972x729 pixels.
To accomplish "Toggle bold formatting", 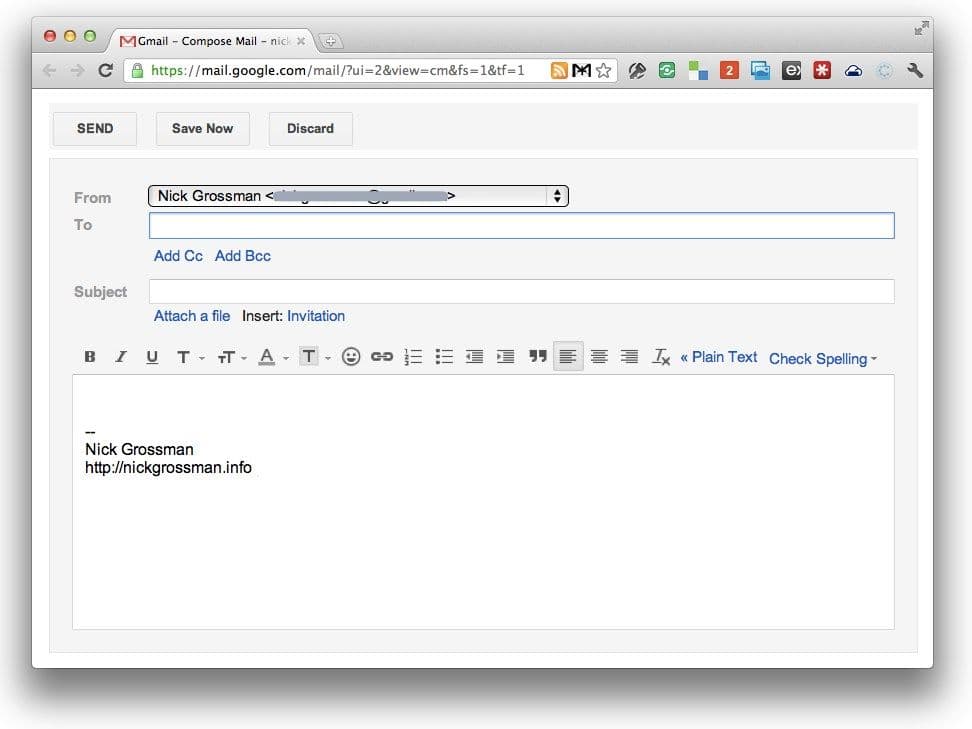I will [90, 357].
